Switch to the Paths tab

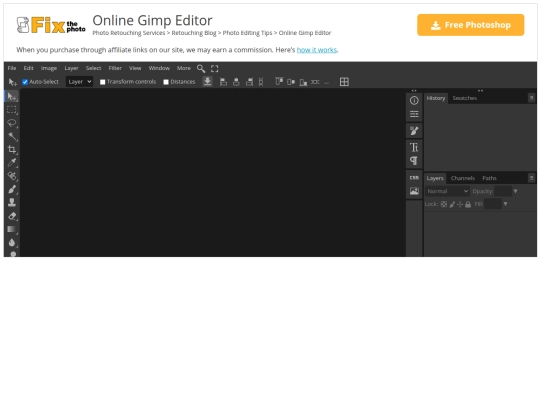point(489,178)
